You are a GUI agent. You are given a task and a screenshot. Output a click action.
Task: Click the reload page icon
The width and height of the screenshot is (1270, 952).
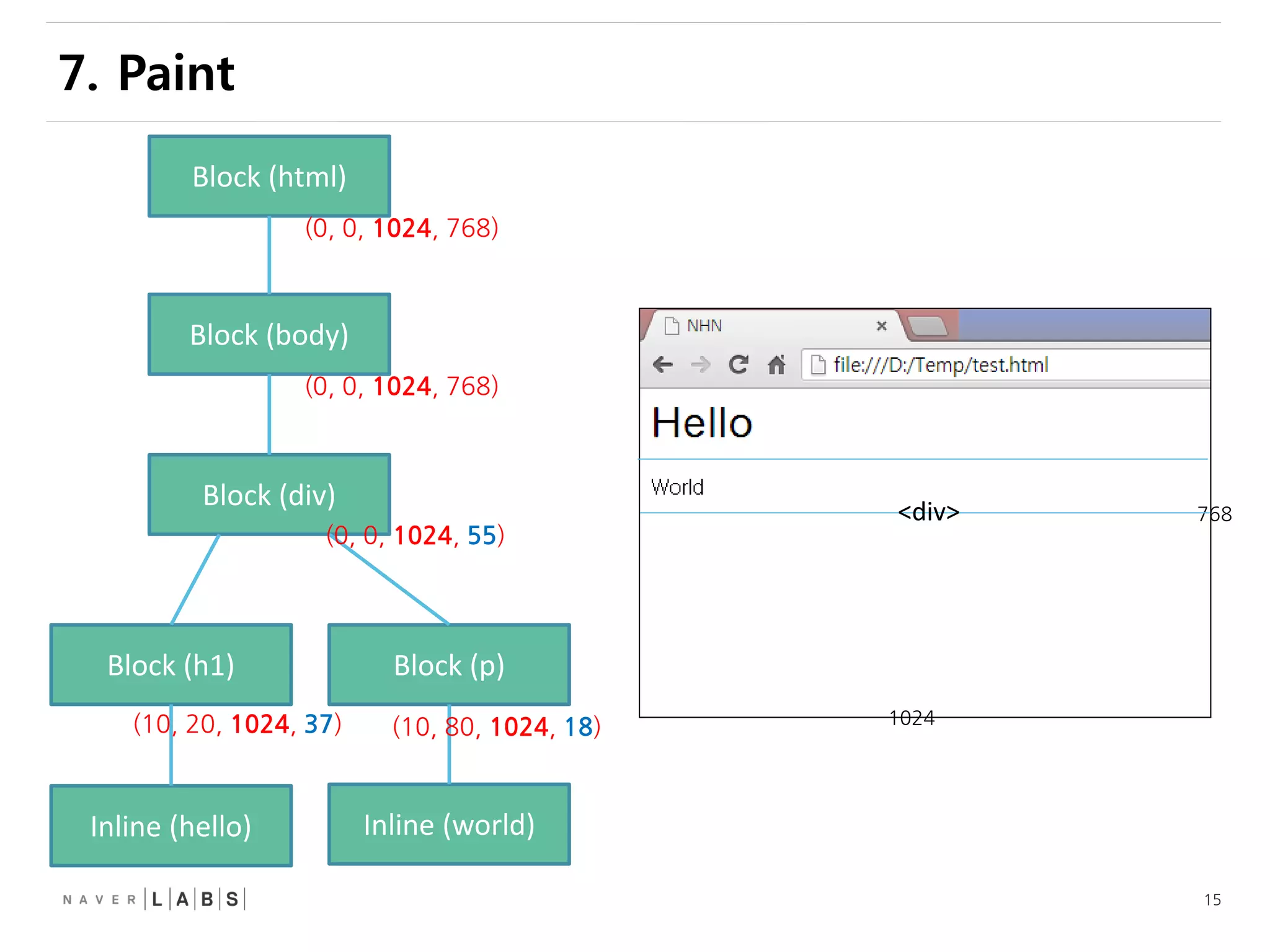(x=739, y=364)
